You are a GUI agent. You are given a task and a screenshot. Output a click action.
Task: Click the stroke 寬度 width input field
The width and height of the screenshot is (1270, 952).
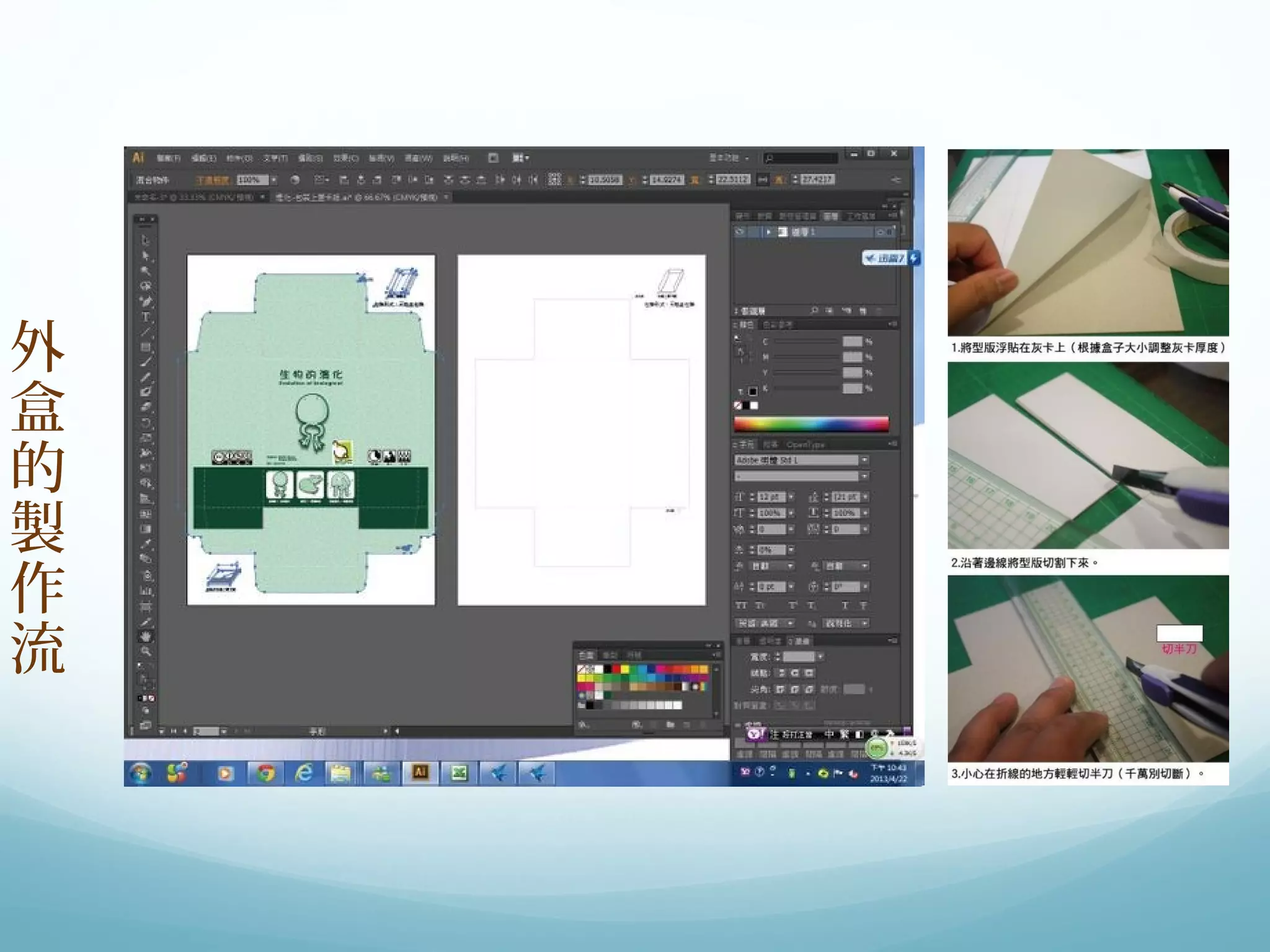tap(799, 657)
